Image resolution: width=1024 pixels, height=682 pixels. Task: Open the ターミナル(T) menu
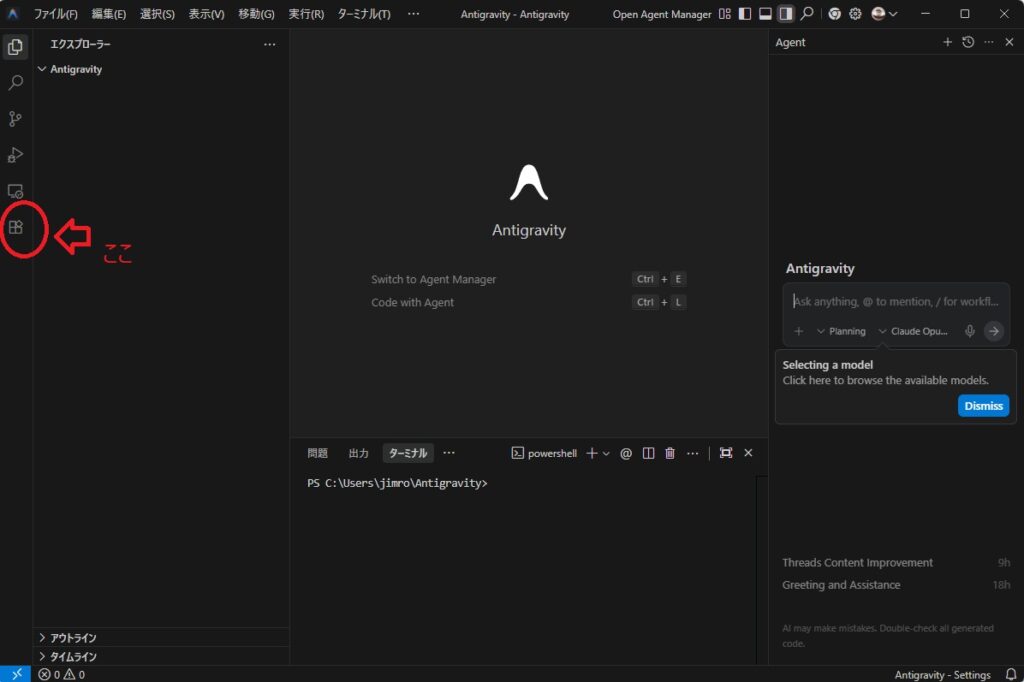[364, 14]
